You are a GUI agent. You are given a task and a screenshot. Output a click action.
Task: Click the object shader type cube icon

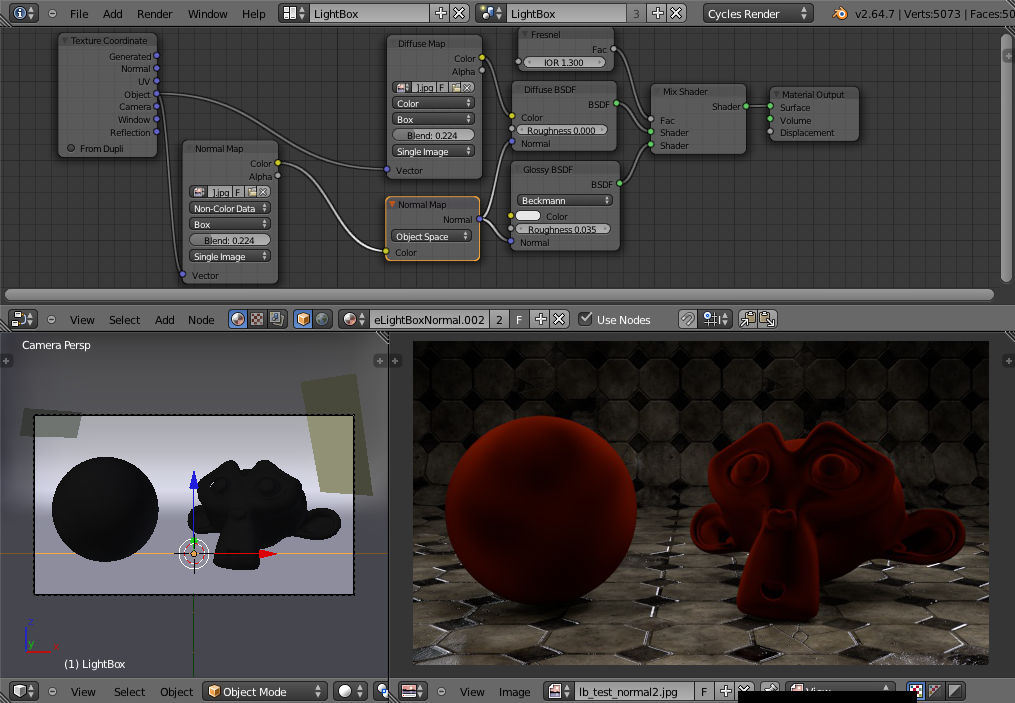pyautogui.click(x=304, y=320)
